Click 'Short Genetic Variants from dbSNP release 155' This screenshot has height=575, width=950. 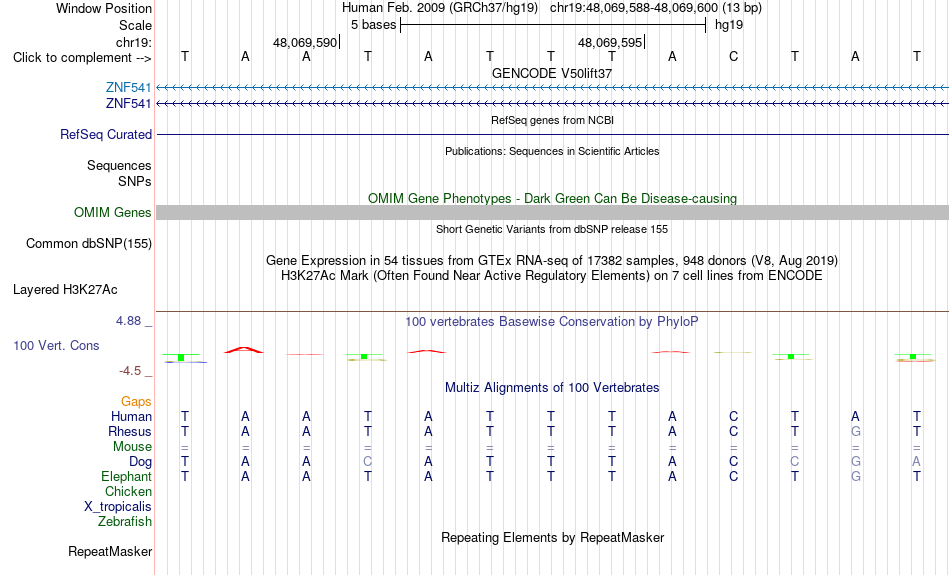click(x=552, y=229)
